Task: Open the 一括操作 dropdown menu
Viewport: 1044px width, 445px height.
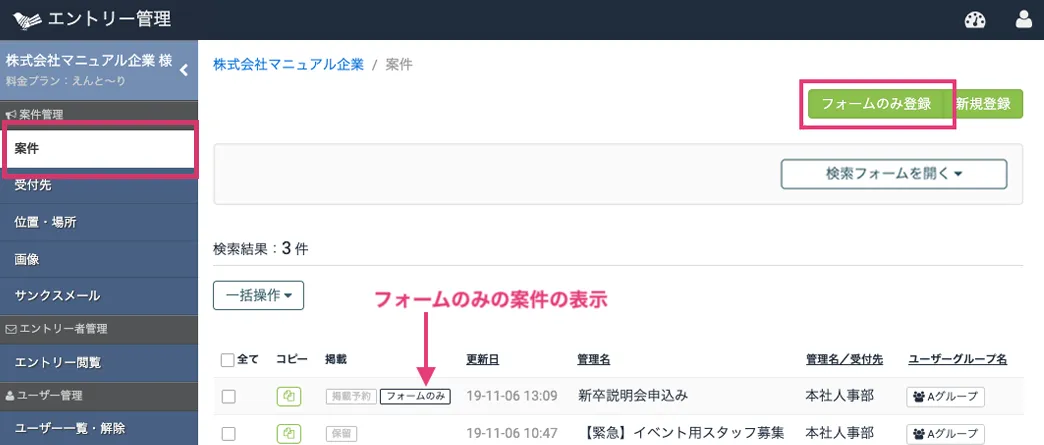Action: (x=258, y=295)
